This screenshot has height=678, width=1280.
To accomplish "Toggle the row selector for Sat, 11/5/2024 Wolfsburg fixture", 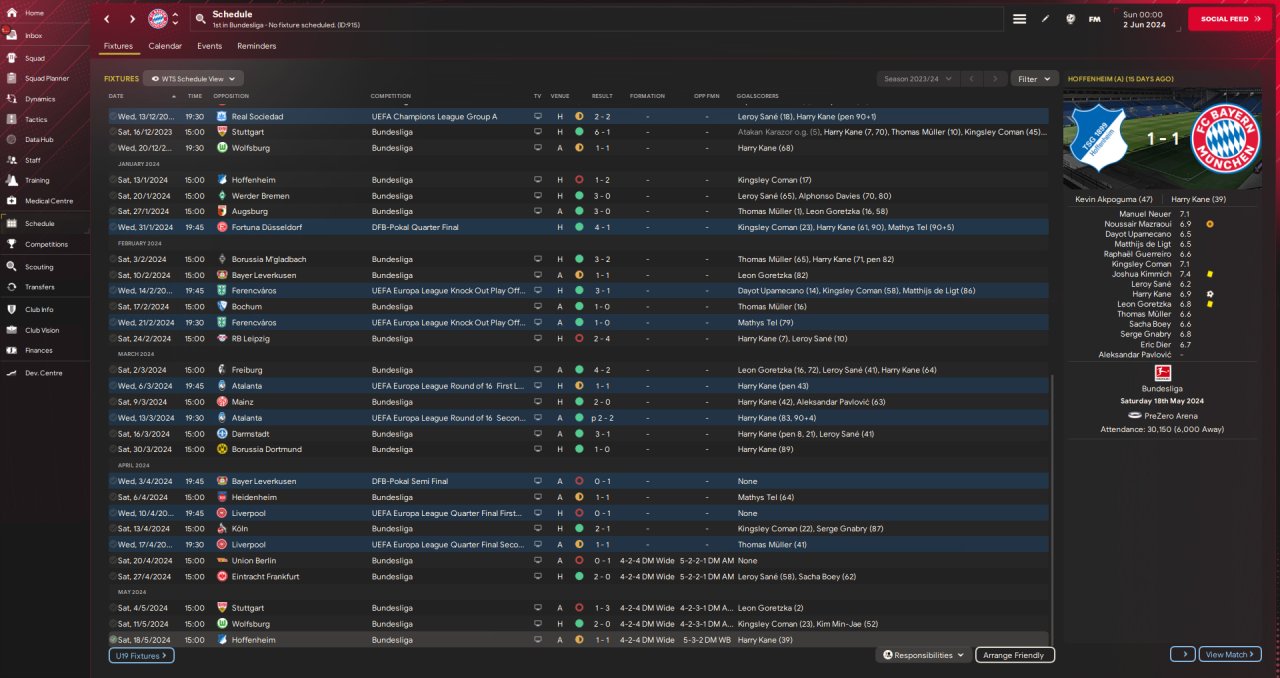I will pyautogui.click(x=113, y=624).
